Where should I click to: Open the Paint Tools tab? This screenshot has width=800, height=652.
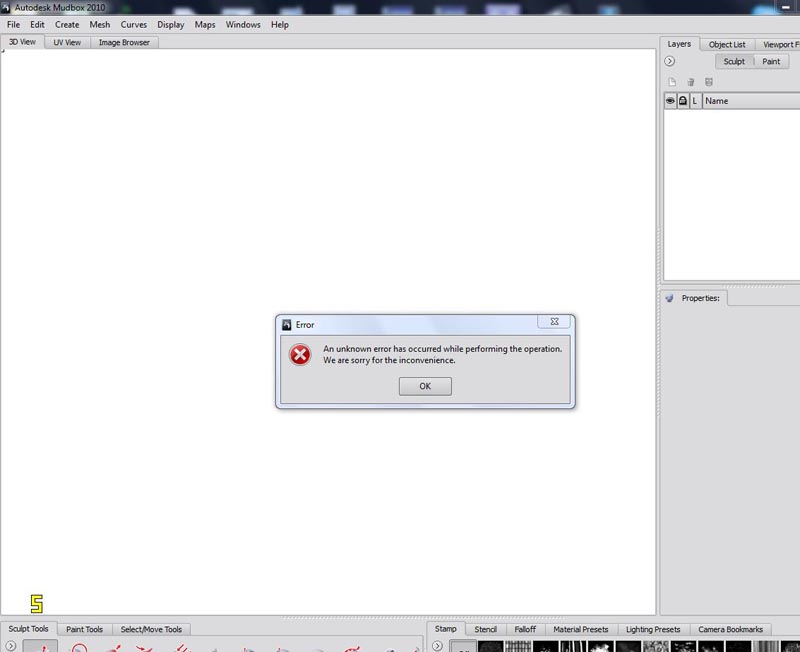tap(84, 629)
